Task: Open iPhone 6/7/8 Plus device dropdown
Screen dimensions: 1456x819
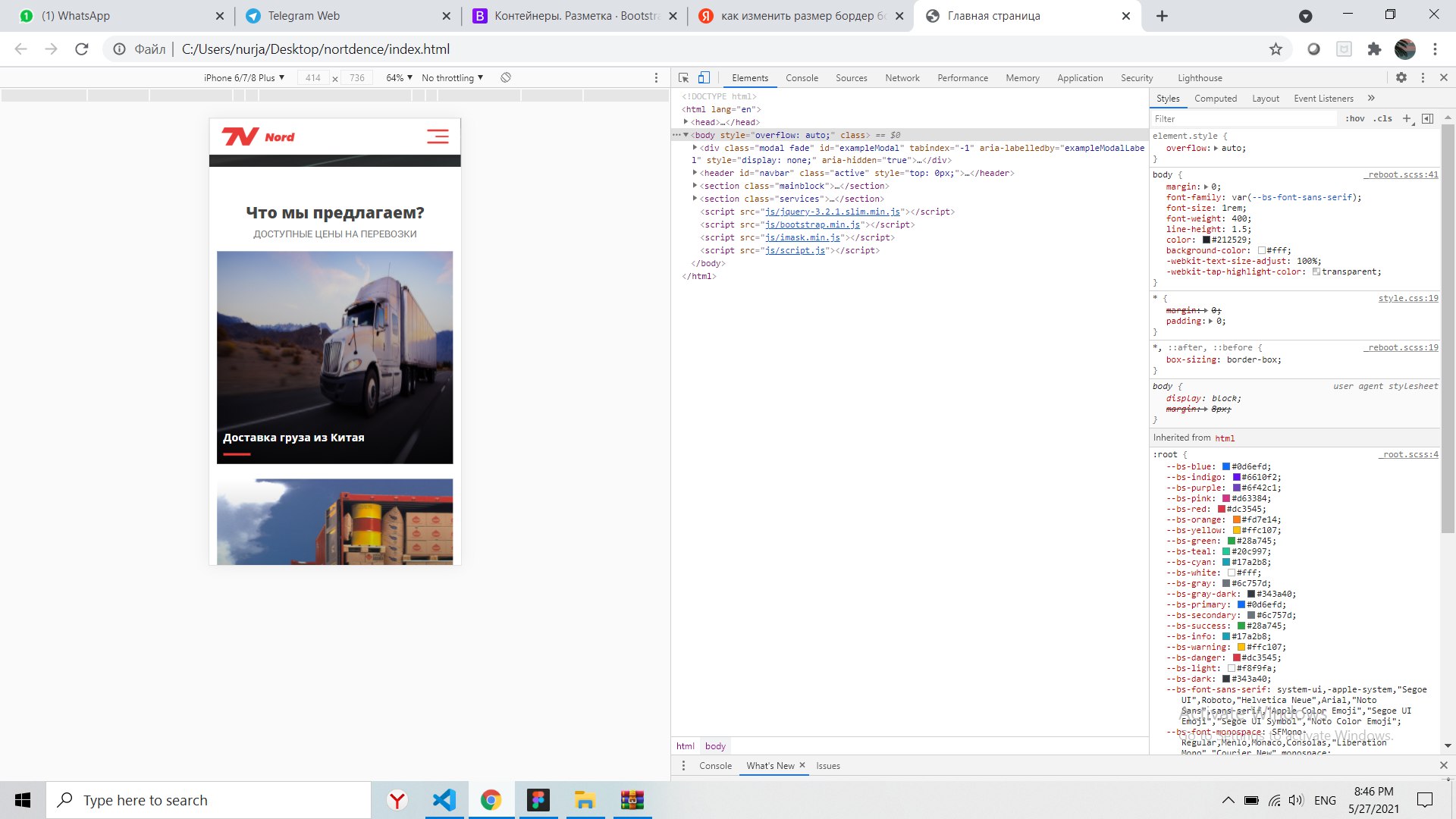Action: [244, 77]
